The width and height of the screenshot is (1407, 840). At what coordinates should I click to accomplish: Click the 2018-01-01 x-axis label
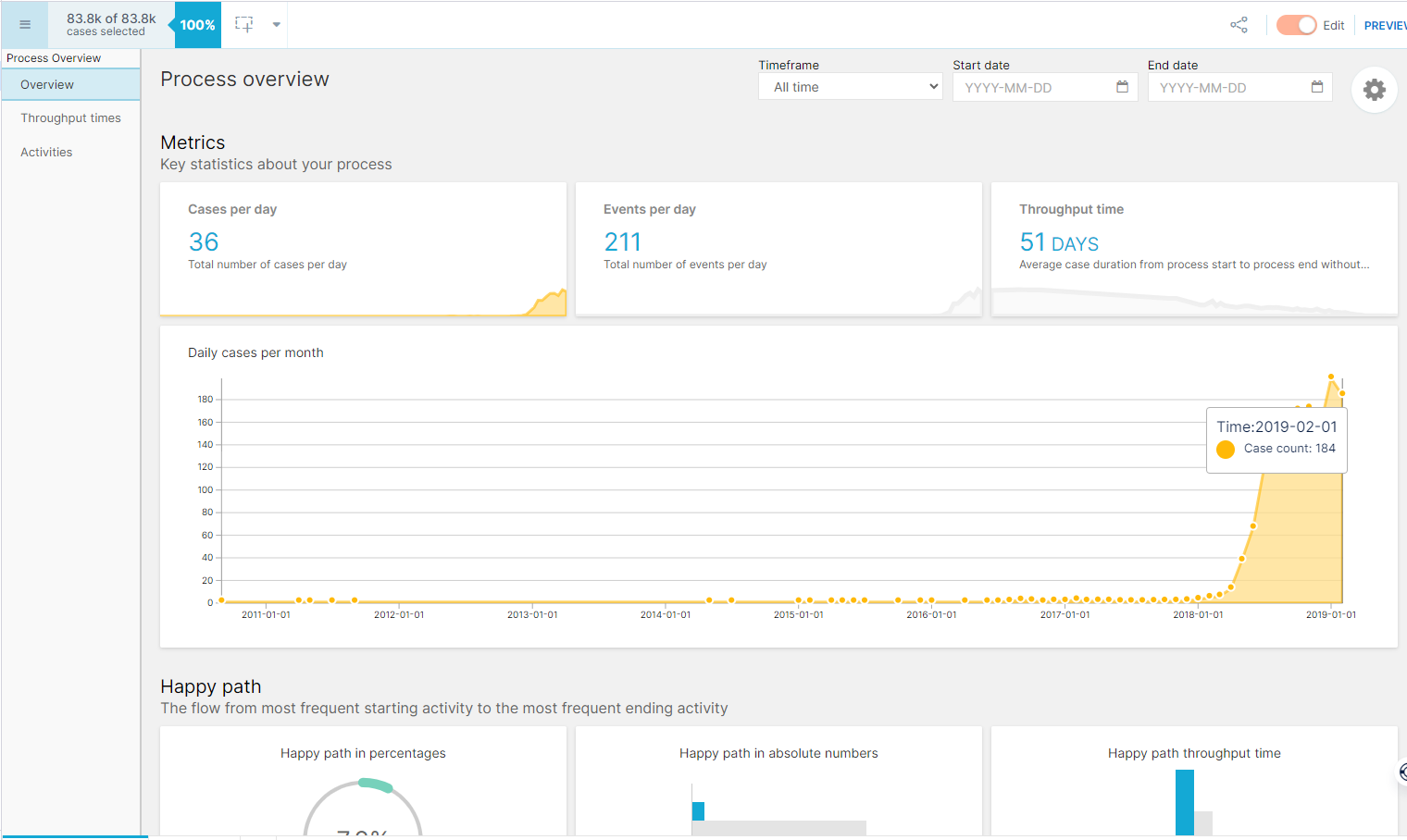1198,614
